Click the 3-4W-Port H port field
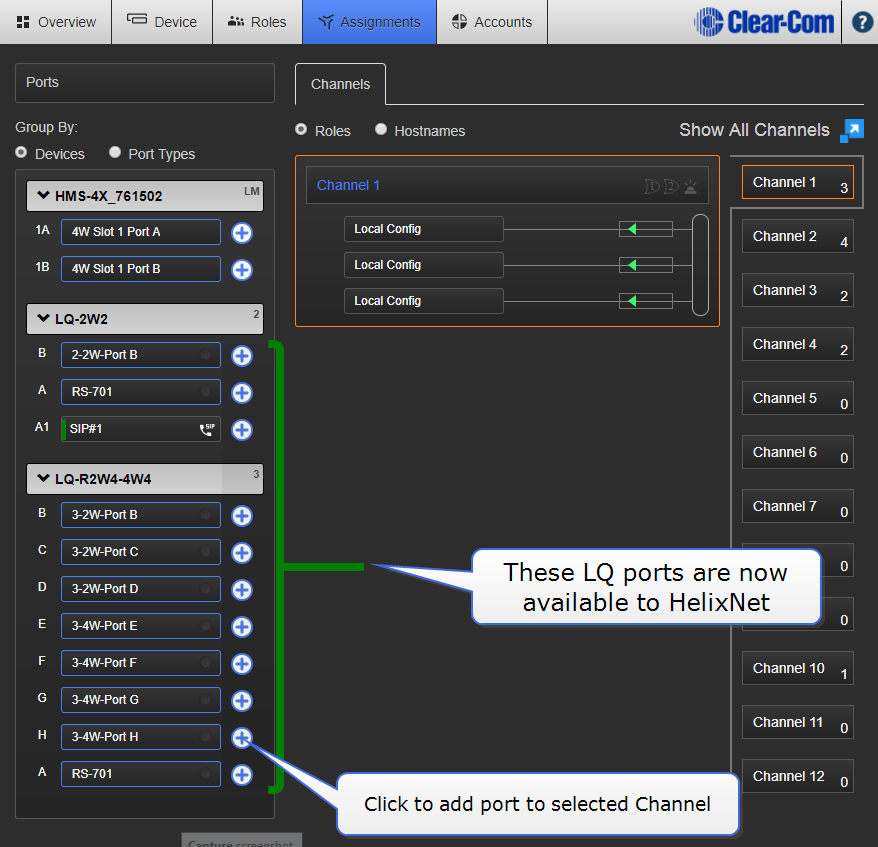This screenshot has height=847, width=878. click(x=141, y=737)
